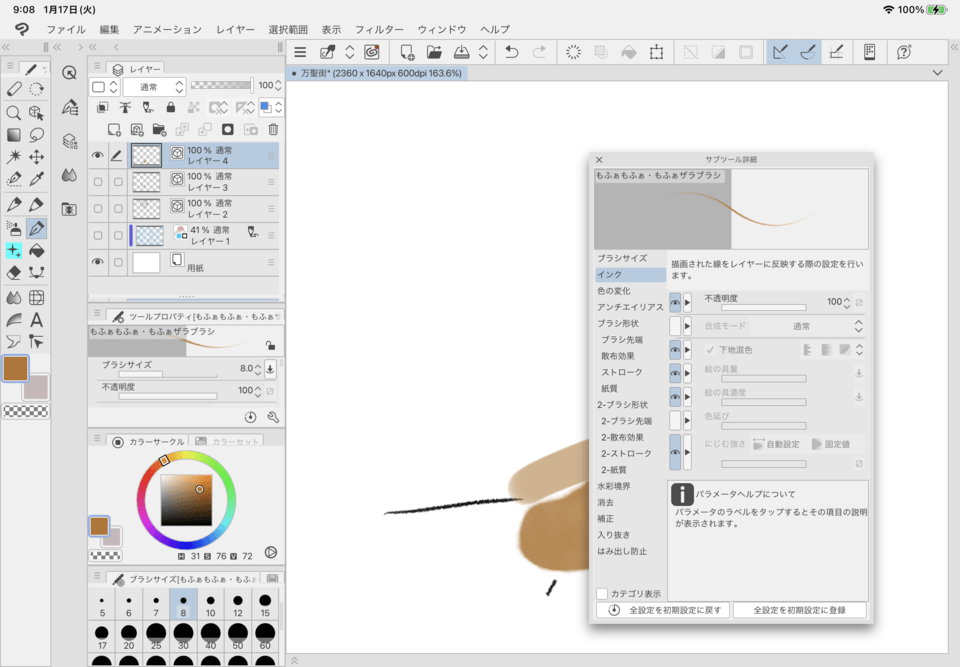Expand the canvas tab chevron dropdown
The width and height of the screenshot is (960, 667).
pyautogui.click(x=937, y=73)
